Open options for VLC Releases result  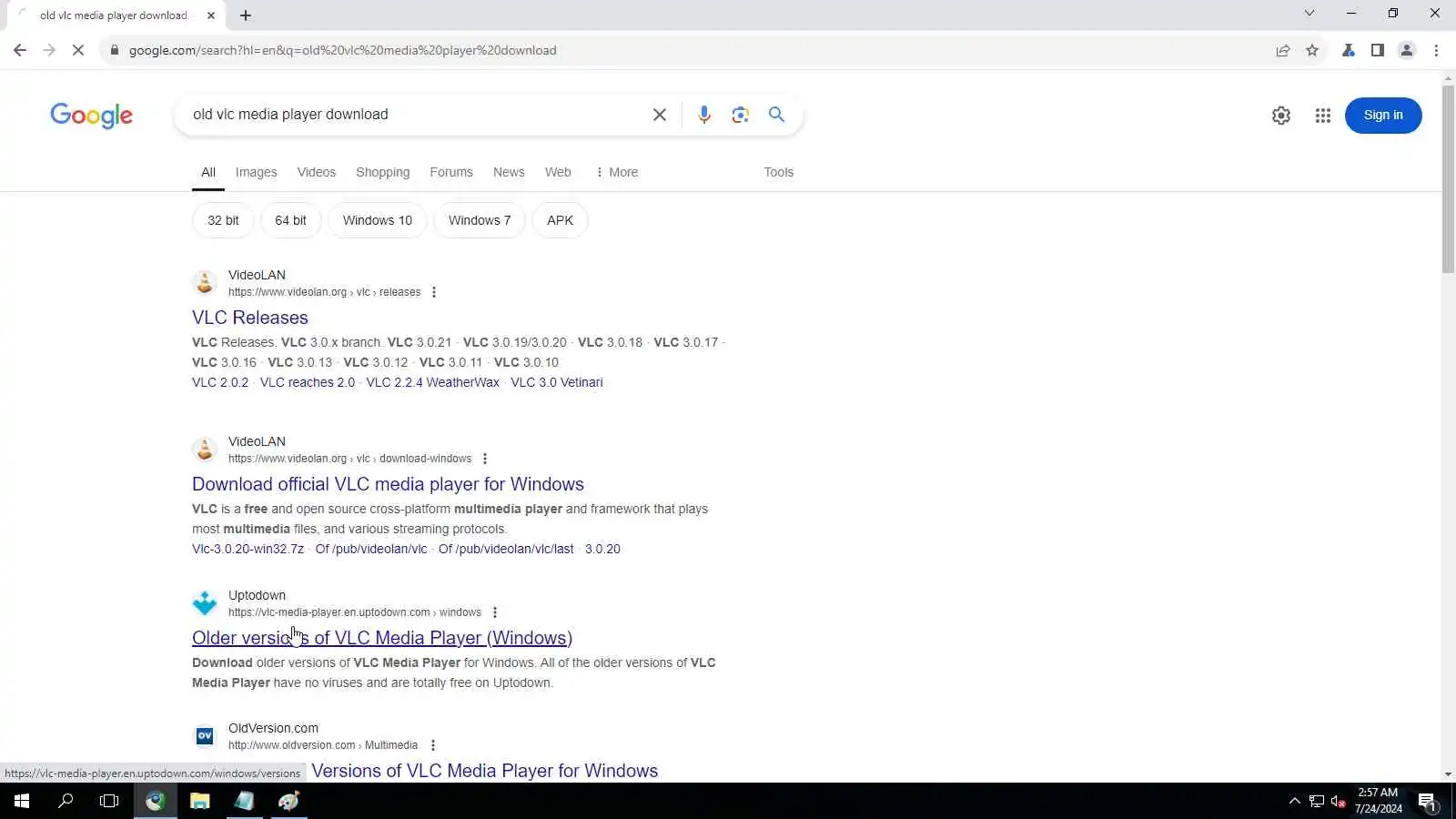[x=434, y=292]
